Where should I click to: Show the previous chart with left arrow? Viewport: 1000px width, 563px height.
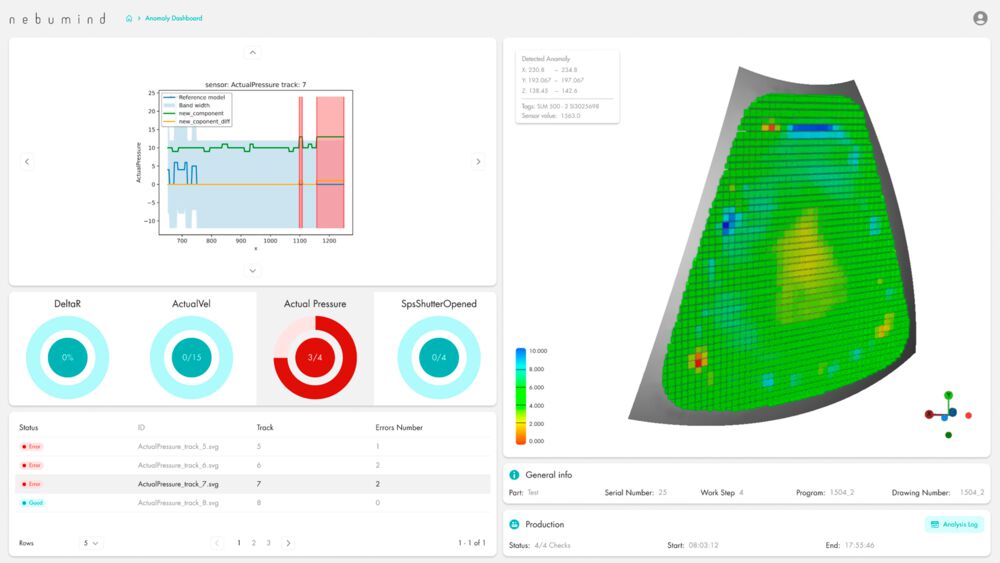[27, 162]
